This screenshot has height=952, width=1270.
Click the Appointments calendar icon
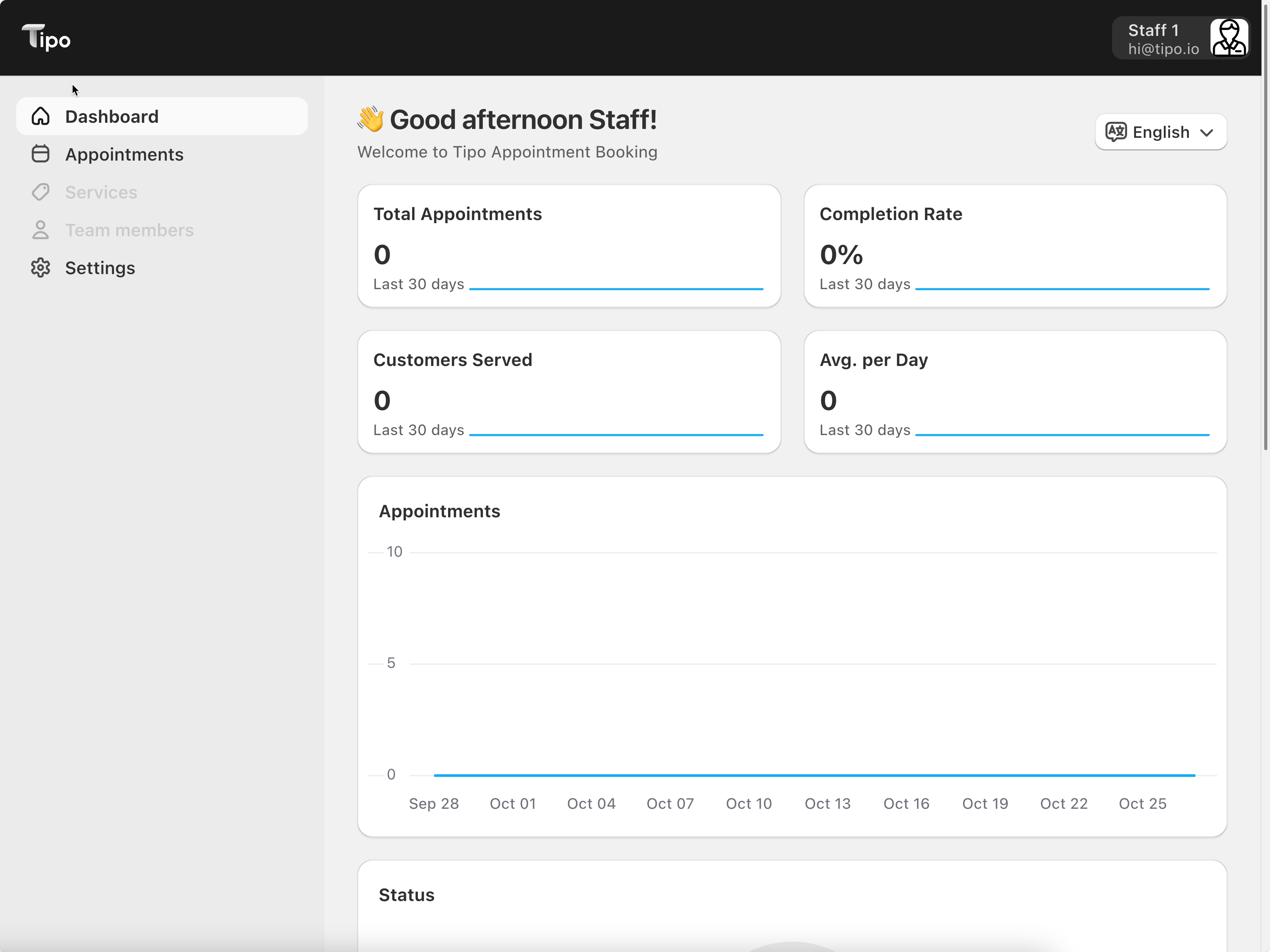tap(40, 154)
